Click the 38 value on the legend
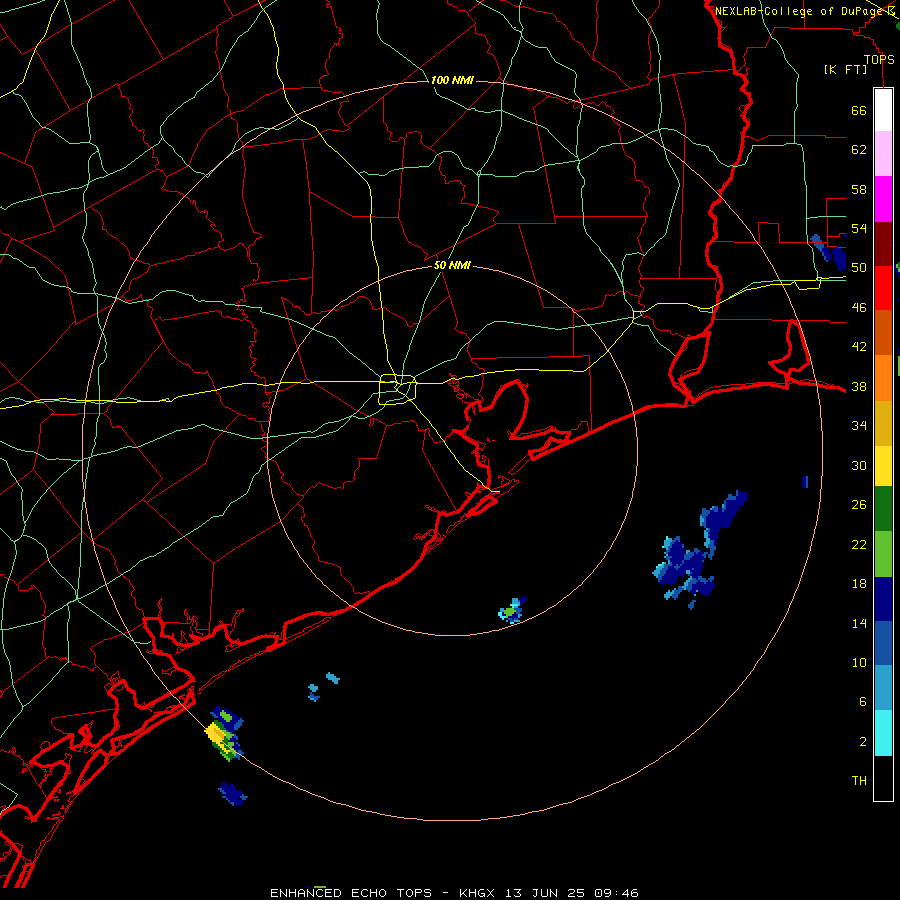 click(x=859, y=386)
